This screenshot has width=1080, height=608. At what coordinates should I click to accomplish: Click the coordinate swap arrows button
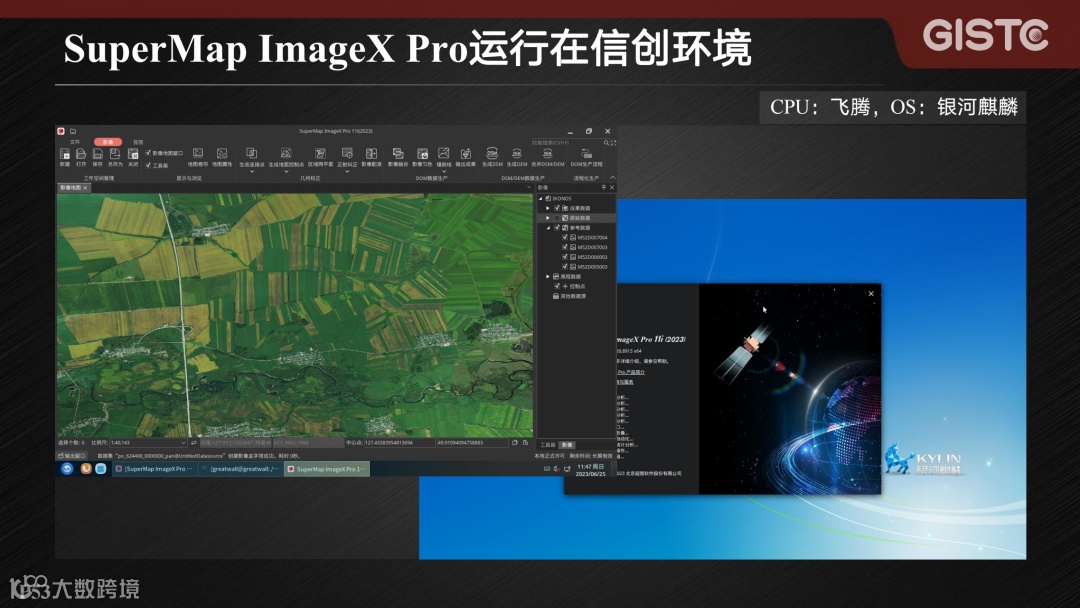[x=194, y=443]
